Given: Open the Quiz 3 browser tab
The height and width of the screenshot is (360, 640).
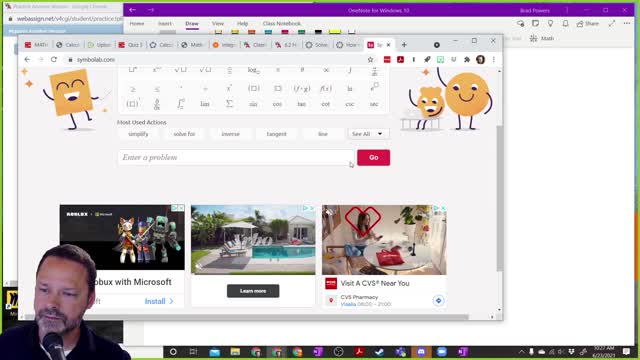Looking at the screenshot, I should coord(131,45).
